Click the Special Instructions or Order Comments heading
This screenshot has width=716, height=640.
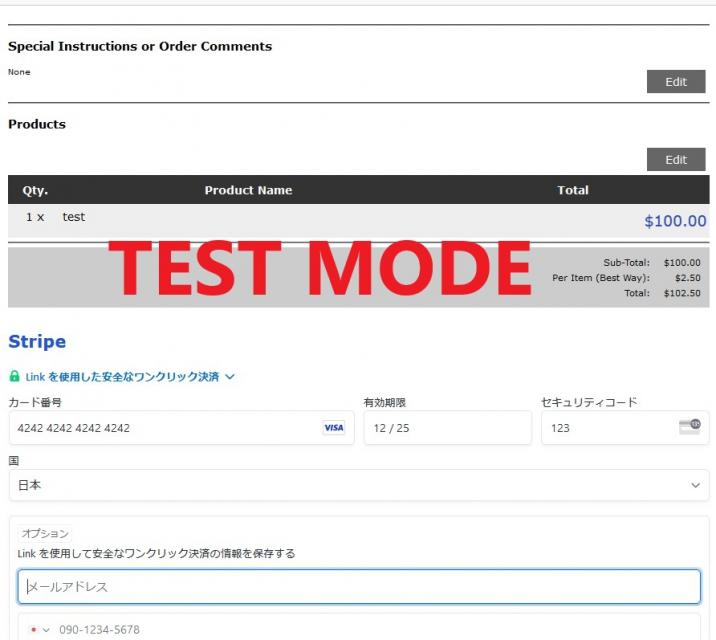click(140, 46)
